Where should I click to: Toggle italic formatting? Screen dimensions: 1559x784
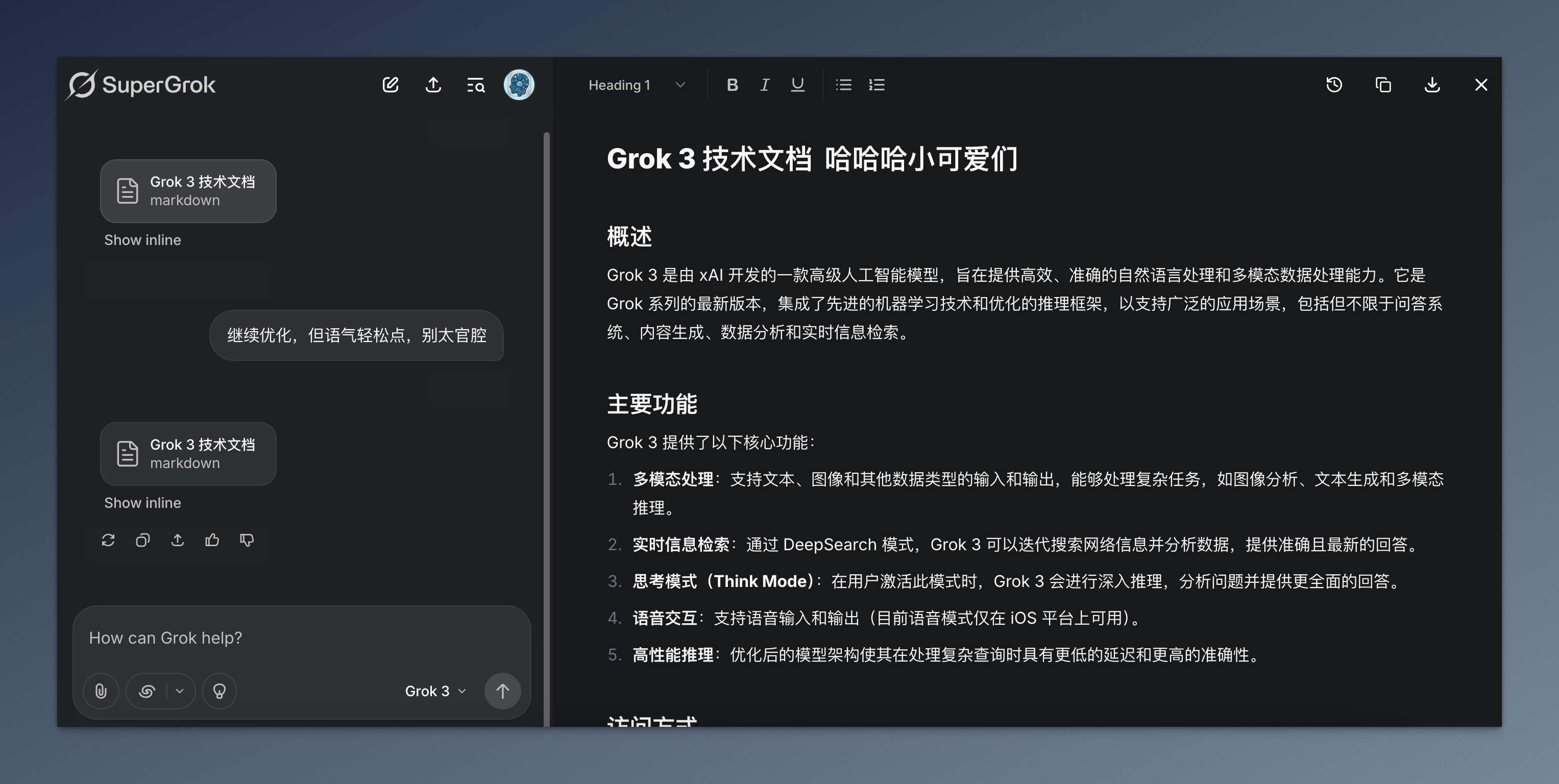click(x=765, y=85)
